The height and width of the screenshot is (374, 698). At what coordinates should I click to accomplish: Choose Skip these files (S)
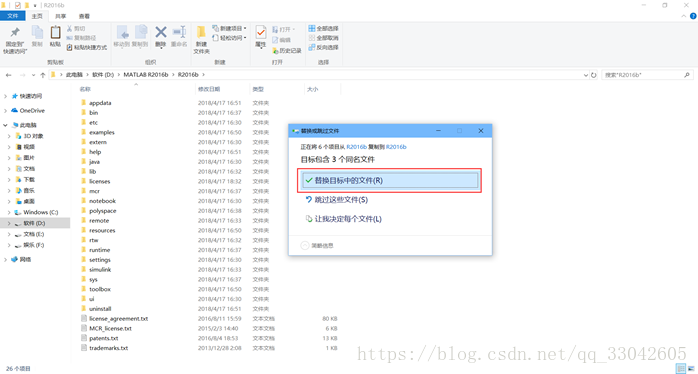341,199
